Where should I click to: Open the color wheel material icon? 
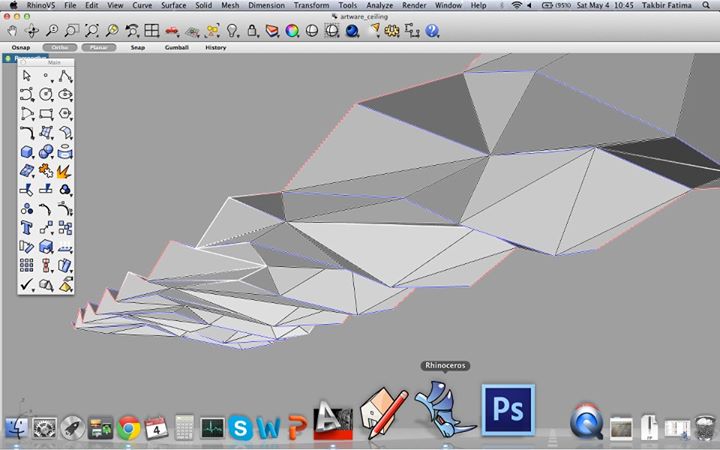point(293,30)
